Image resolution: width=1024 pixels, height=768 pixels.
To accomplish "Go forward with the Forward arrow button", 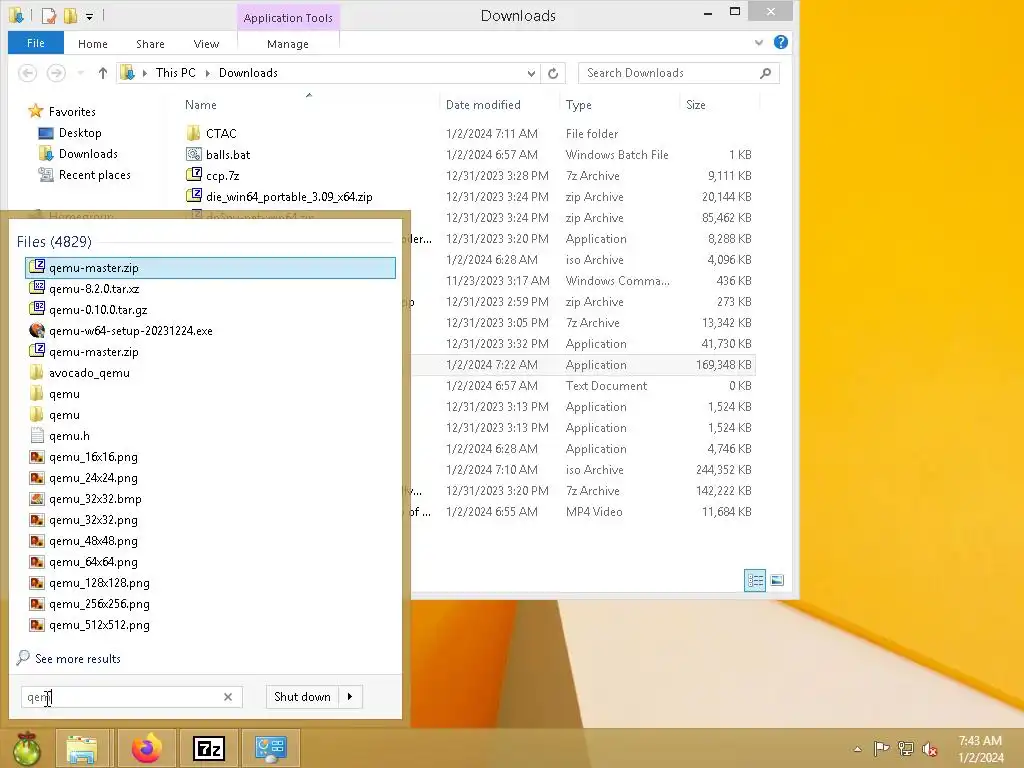I will (56, 72).
